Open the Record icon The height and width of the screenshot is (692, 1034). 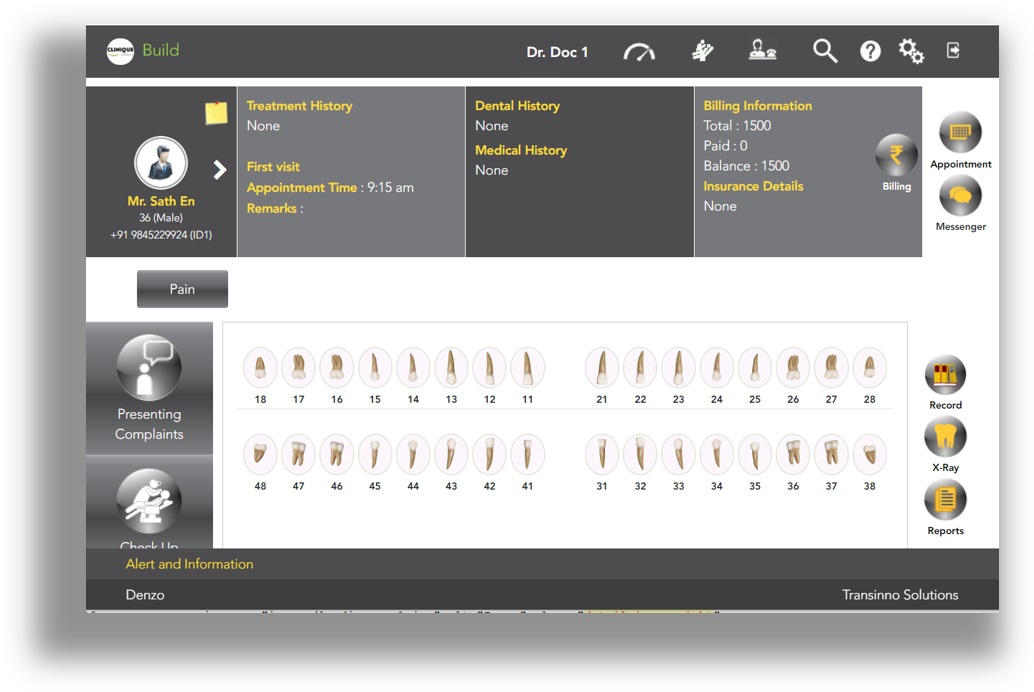[945, 376]
